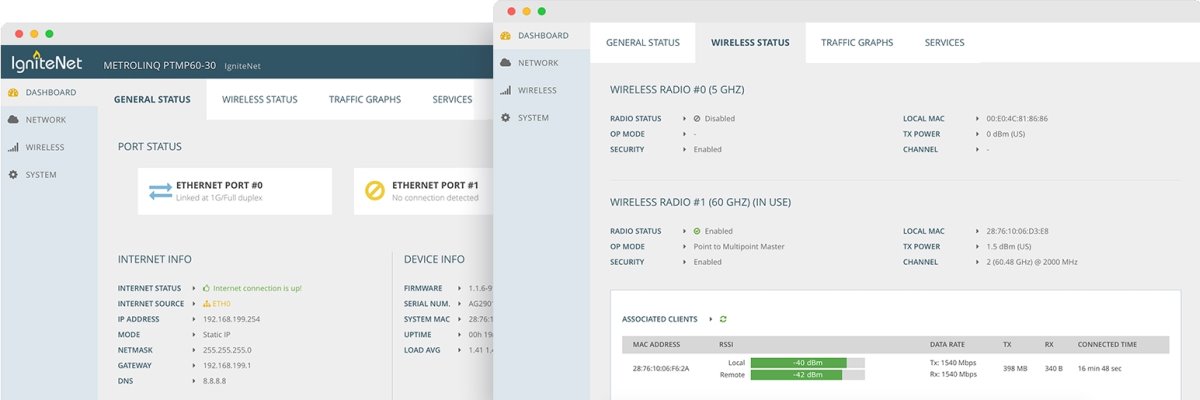Click the DNS value 8.8.8.8
1200x400 pixels.
(x=213, y=383)
